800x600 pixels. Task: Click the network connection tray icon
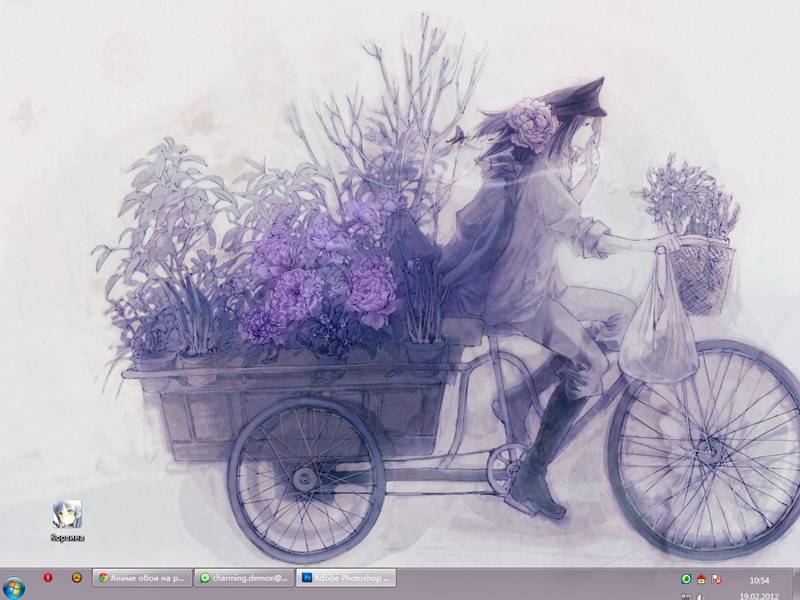[x=686, y=597]
